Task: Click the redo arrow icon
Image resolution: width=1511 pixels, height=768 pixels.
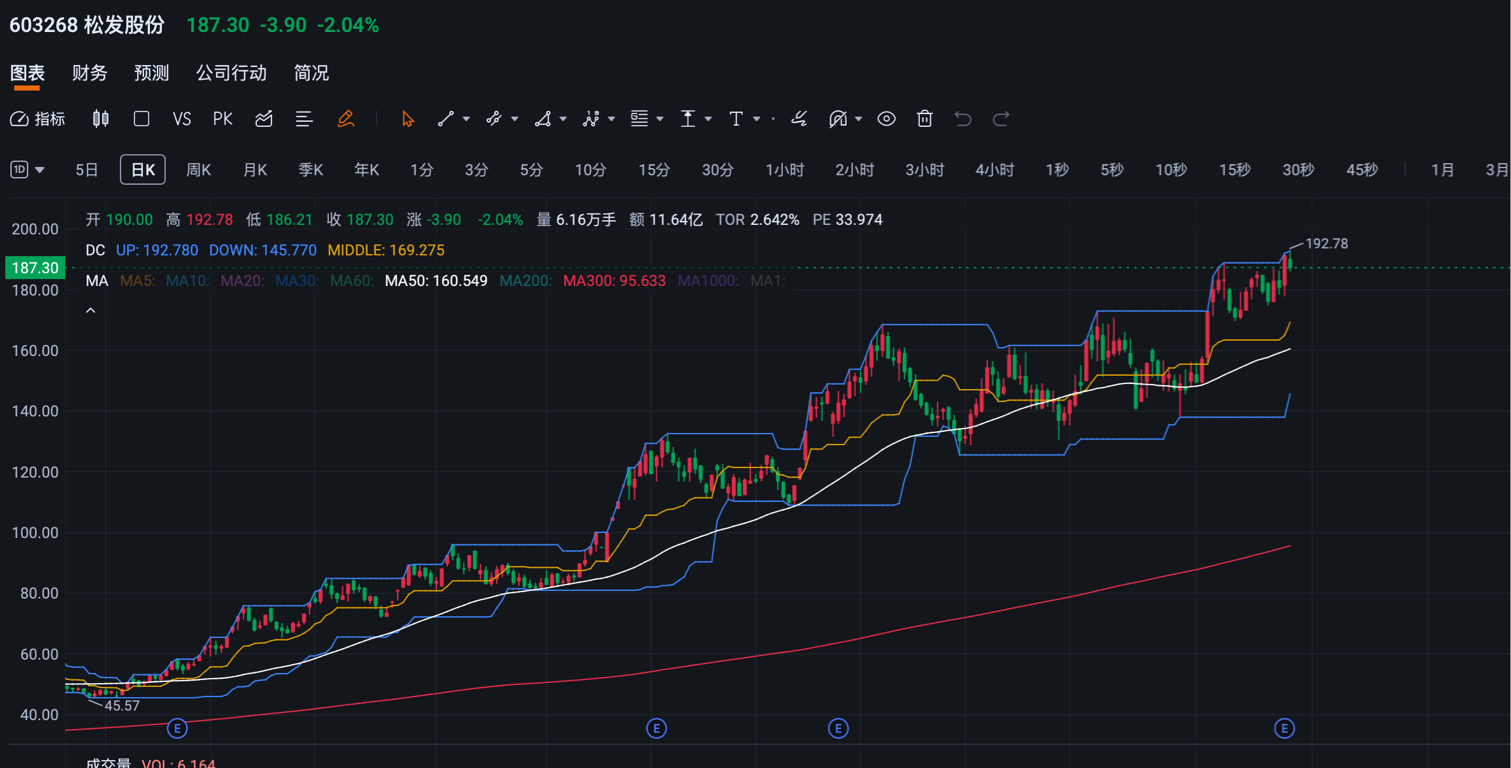Action: tap(1001, 119)
